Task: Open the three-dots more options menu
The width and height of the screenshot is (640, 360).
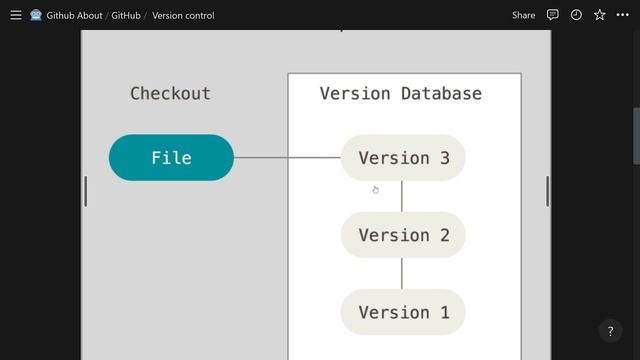Action: [x=622, y=15]
